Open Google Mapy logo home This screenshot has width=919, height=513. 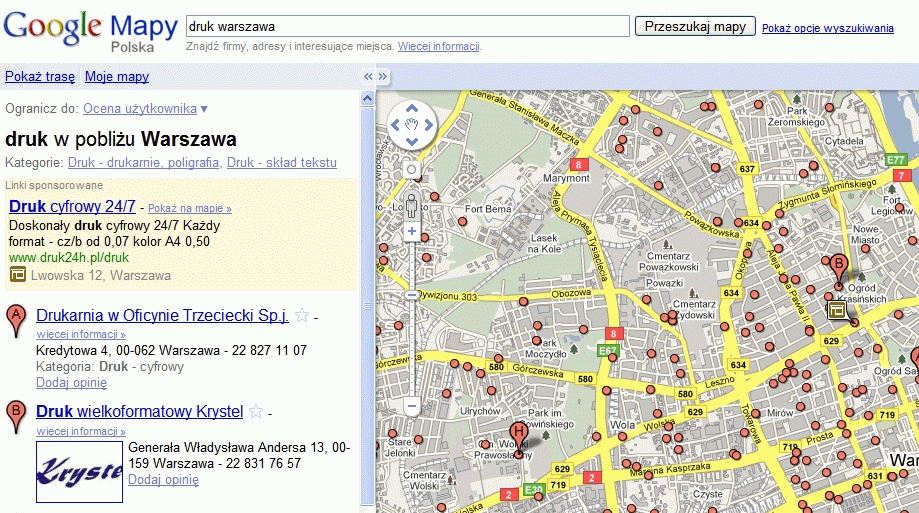coord(90,30)
